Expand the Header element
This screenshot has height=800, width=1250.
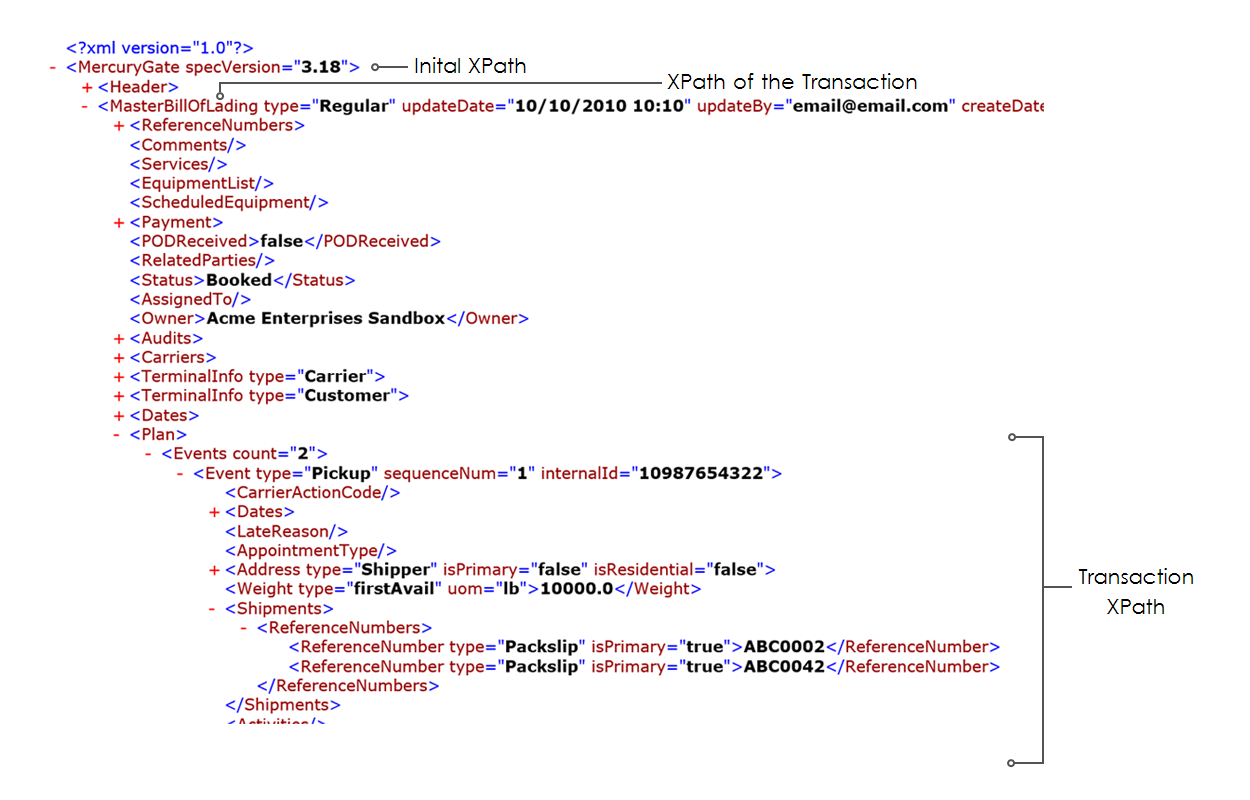pos(87,88)
